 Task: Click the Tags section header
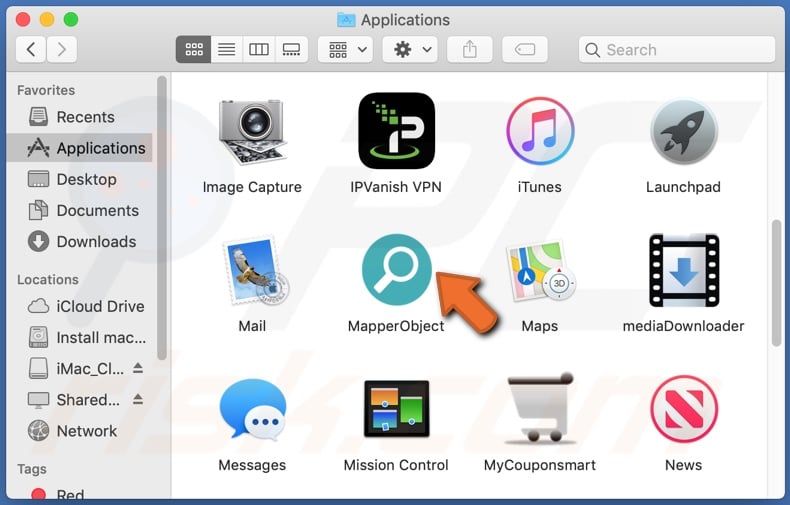tap(32, 469)
